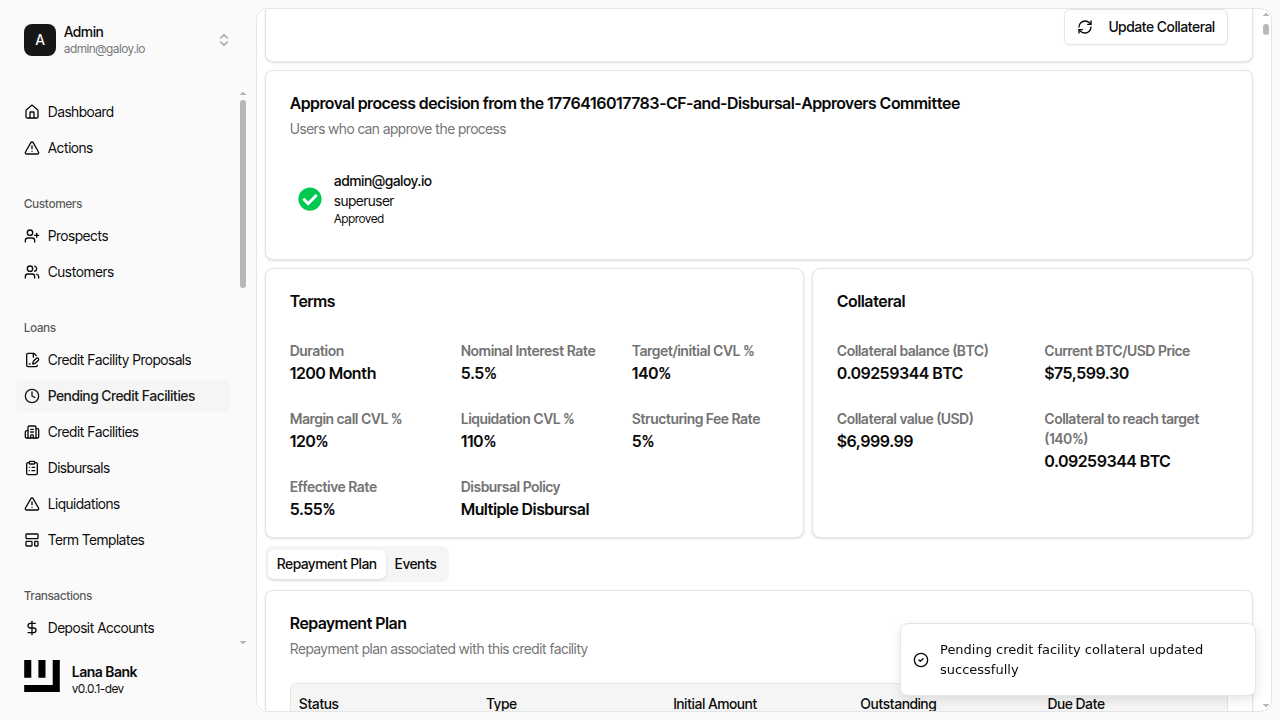Click the Lana Bank logo
The width and height of the screenshot is (1280, 720).
[x=42, y=676]
